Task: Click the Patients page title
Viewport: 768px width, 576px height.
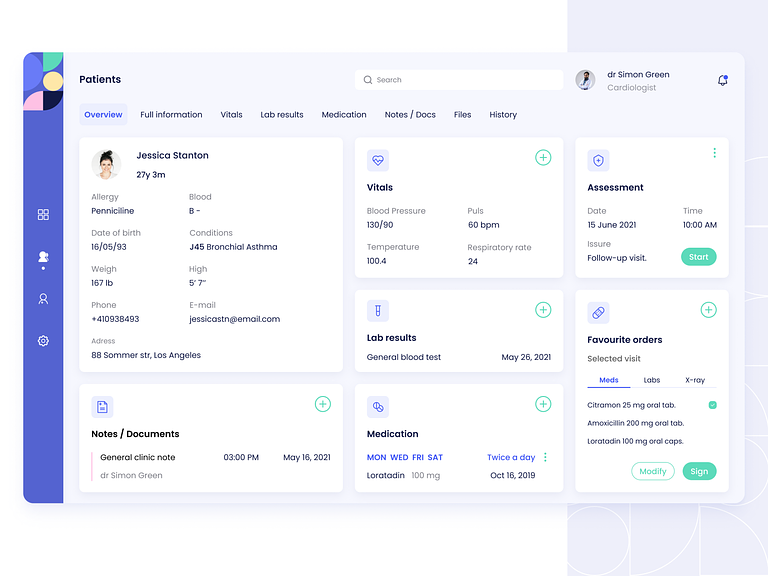Action: point(100,79)
